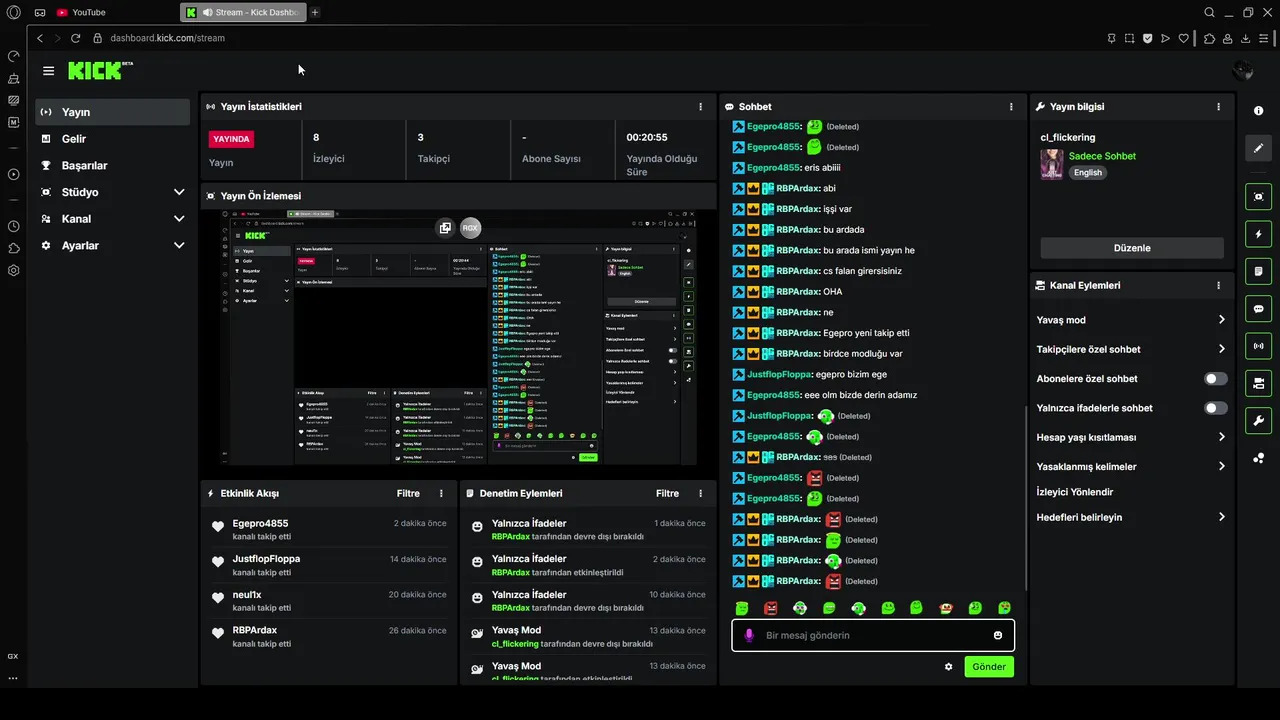Open Opera sidebar extensions cube icon
The height and width of the screenshot is (720, 1280).
click(x=13, y=248)
